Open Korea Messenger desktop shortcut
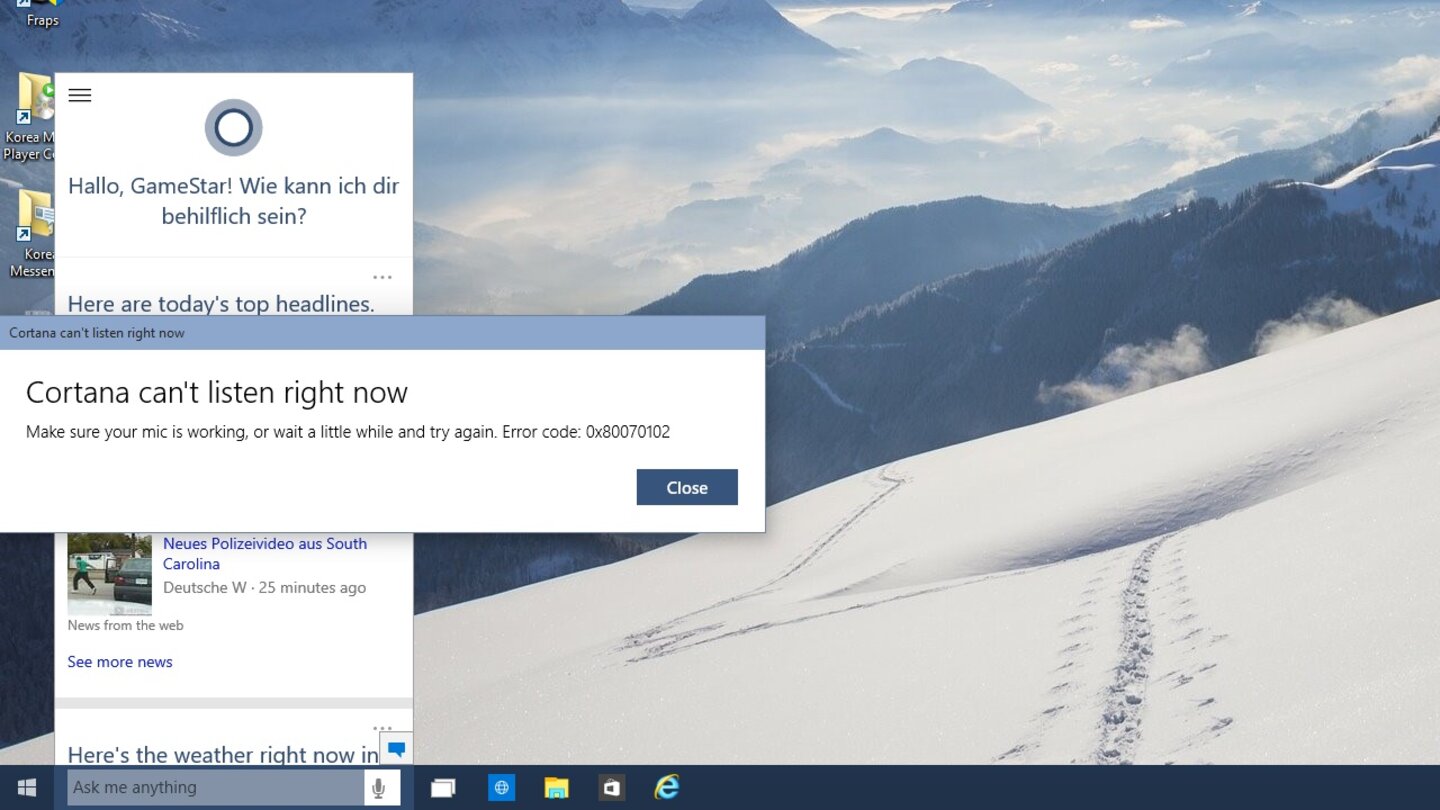 [32, 234]
